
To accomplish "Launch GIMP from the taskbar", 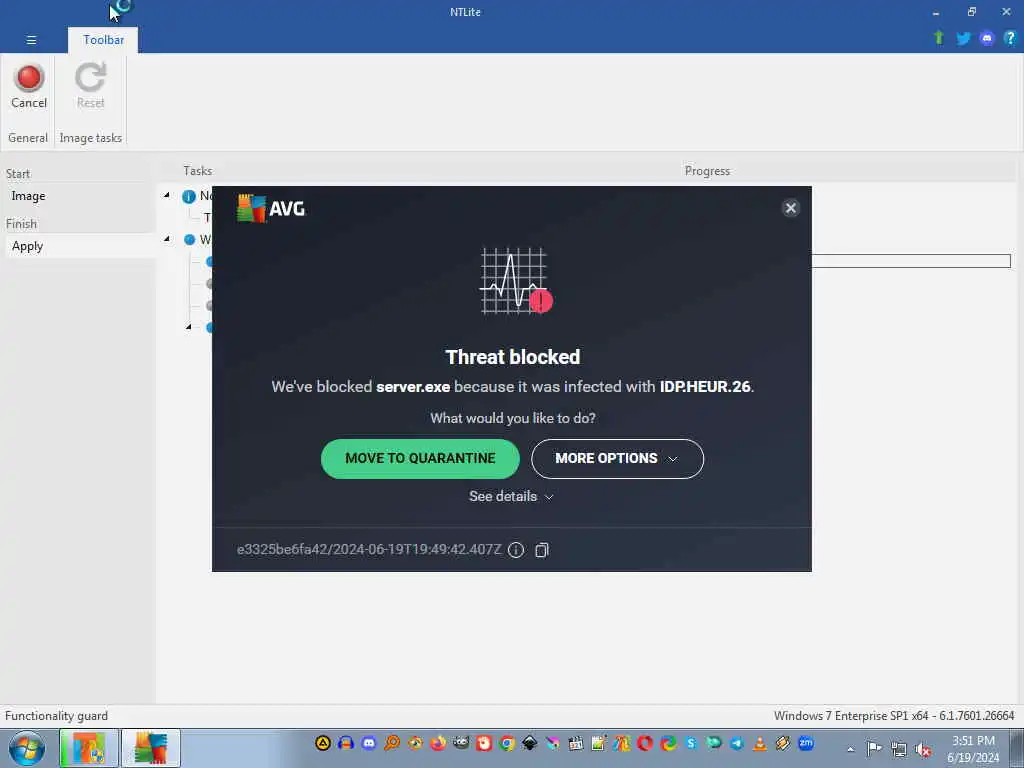I will [461, 743].
